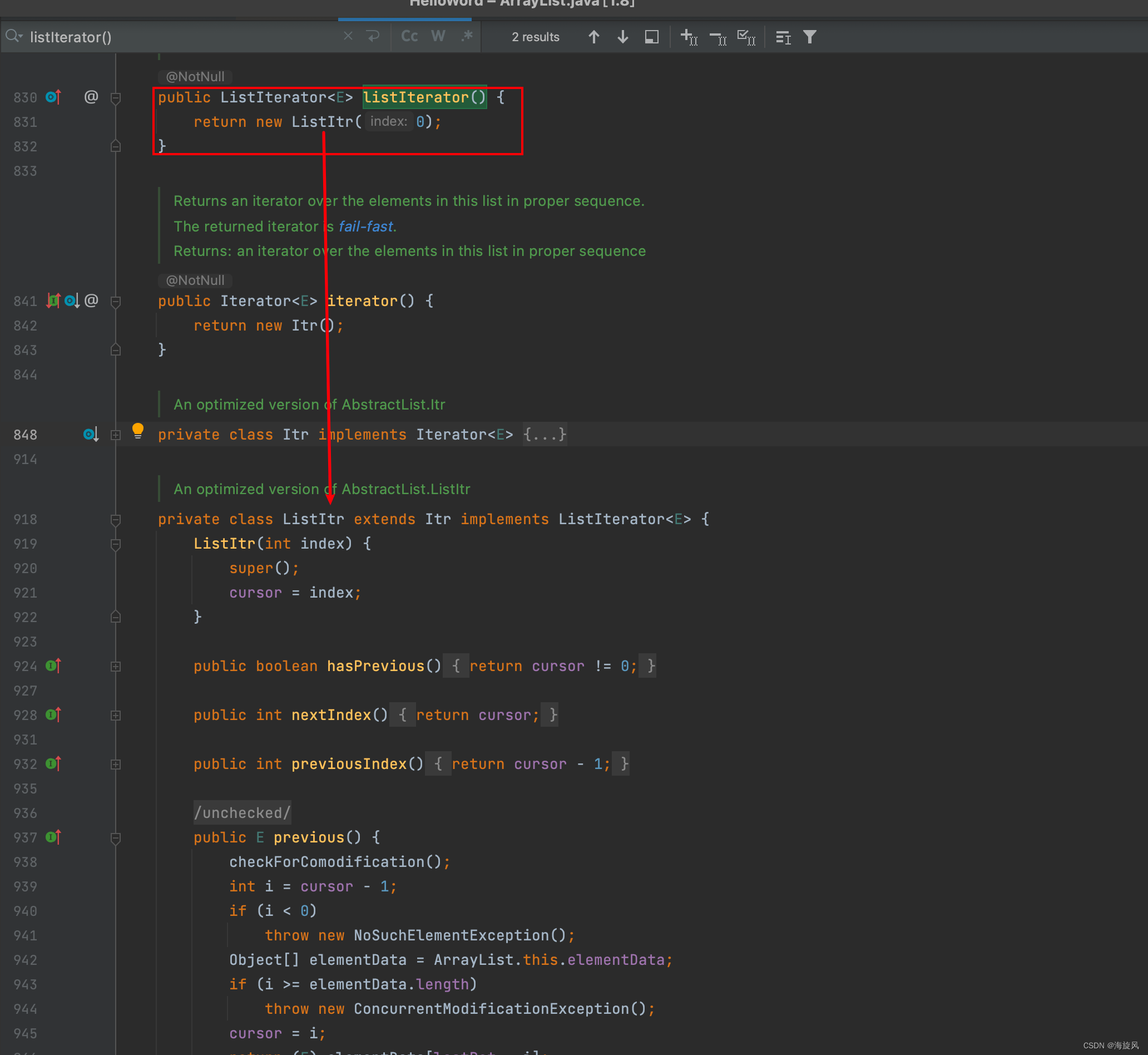Click overriding method icon at line 830
This screenshot has height=1055, width=1148.
[53, 97]
